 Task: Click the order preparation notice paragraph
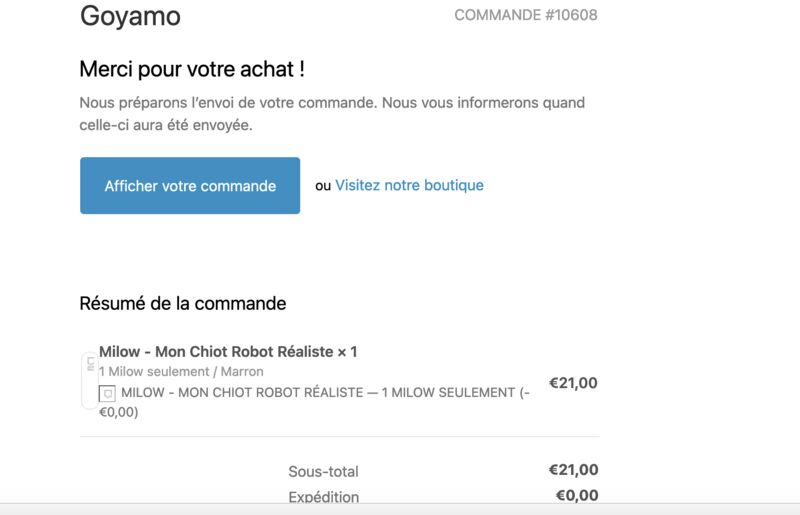(x=332, y=114)
